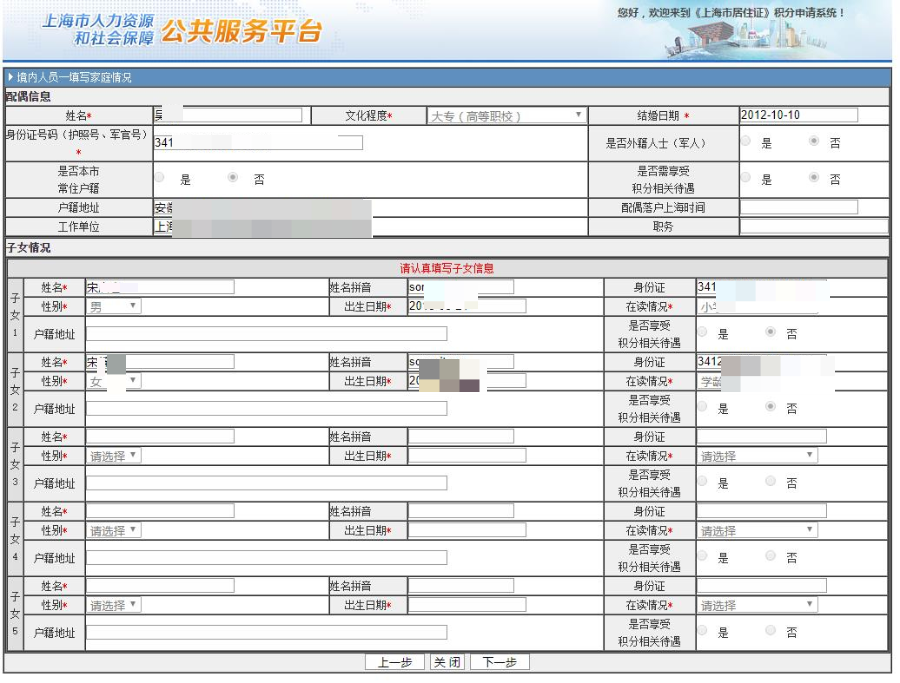This screenshot has height=683, width=900.
Task: Select 是 for 子女5 积分相关待遇
Action: tap(703, 630)
